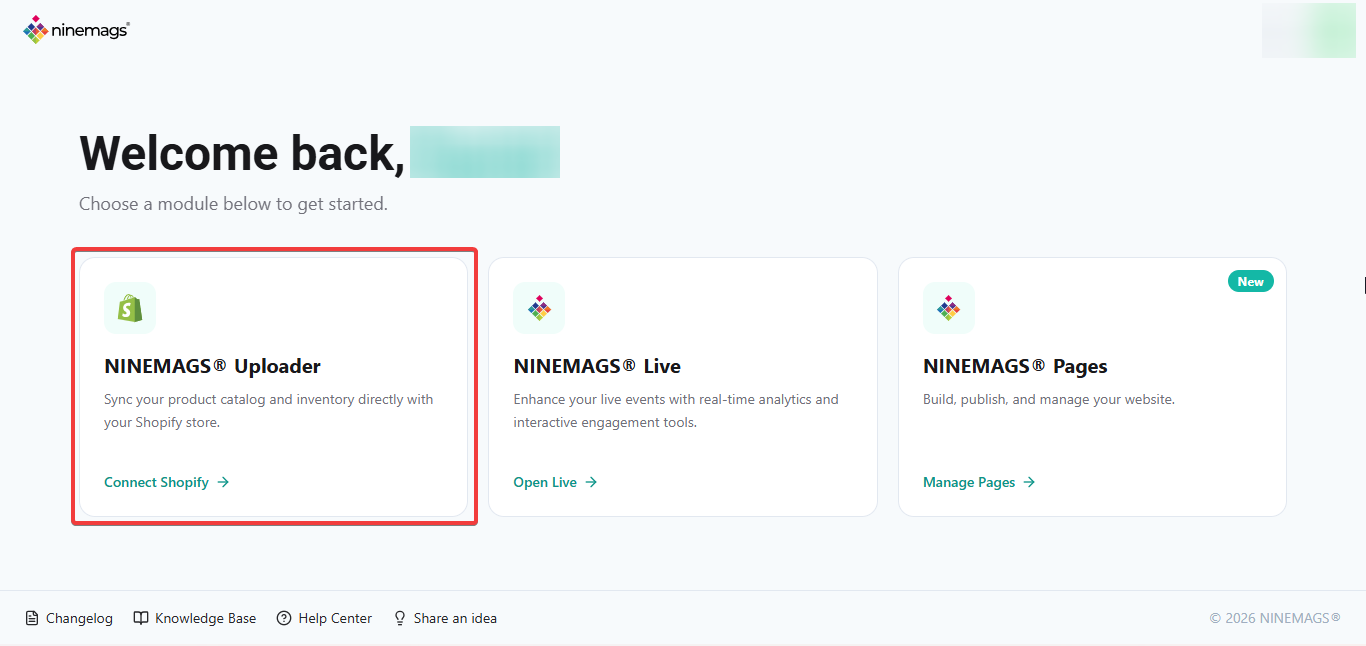1366x646 pixels.
Task: Click the Pages card description text
Action: click(1049, 399)
